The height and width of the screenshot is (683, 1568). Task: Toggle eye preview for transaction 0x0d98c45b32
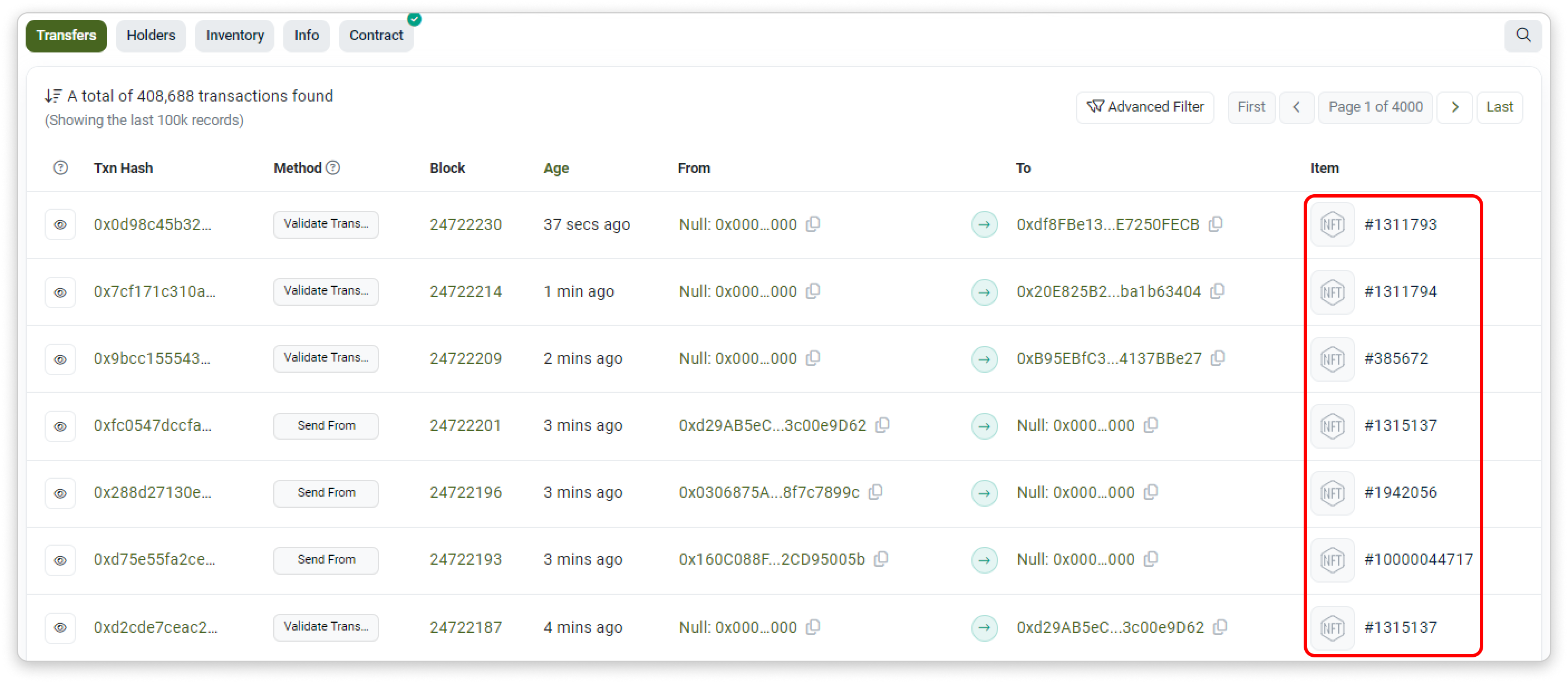(60, 225)
